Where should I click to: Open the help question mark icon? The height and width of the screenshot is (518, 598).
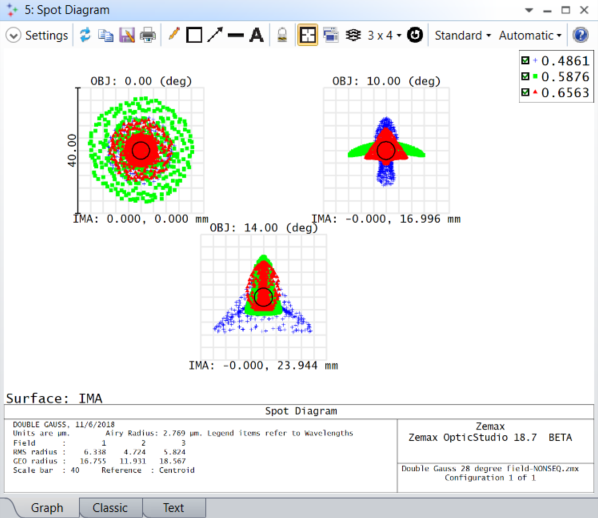[x=580, y=35]
